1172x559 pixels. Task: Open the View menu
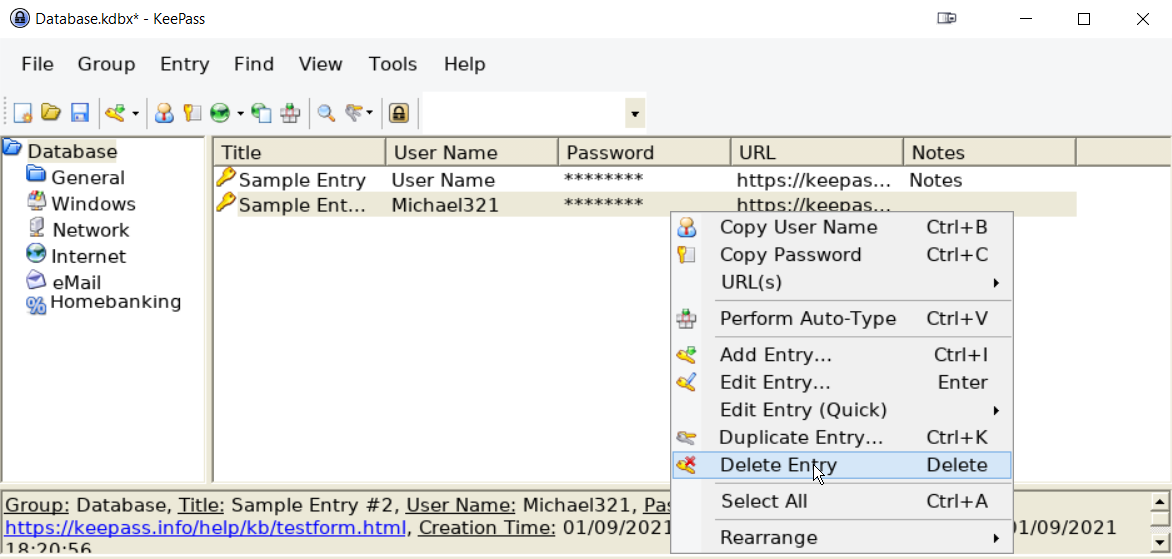[321, 64]
